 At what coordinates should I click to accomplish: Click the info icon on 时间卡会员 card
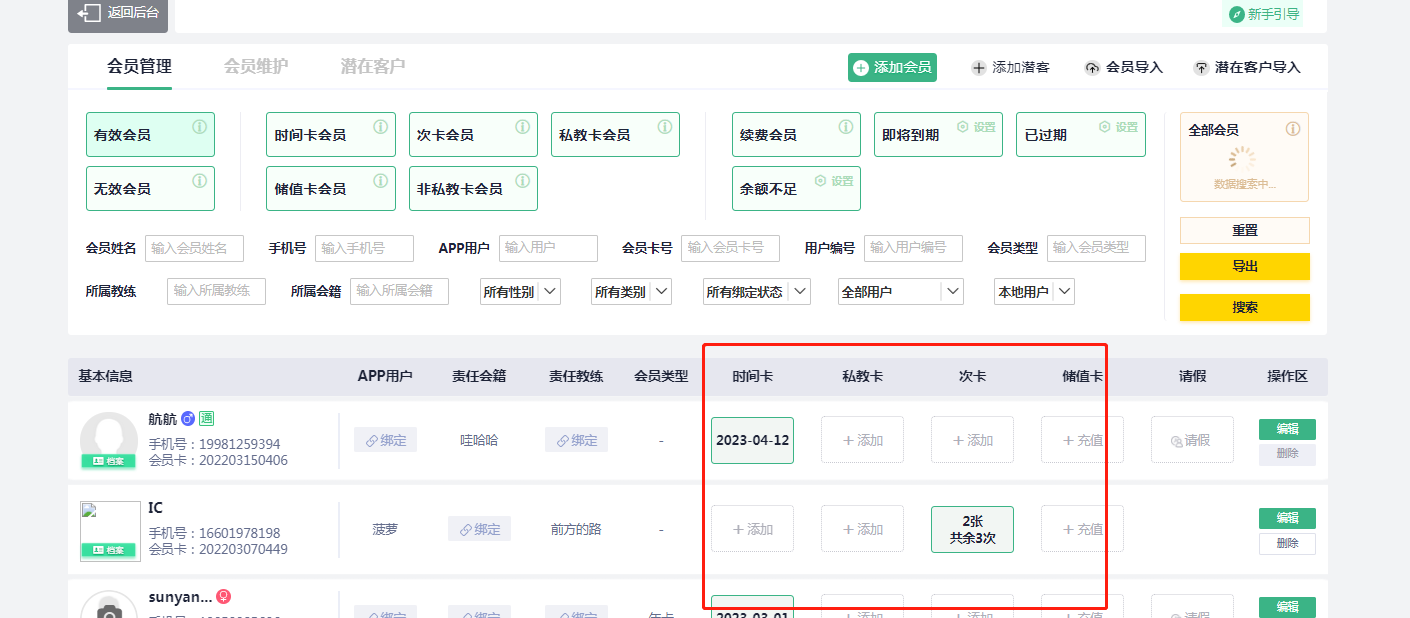pyautogui.click(x=380, y=127)
